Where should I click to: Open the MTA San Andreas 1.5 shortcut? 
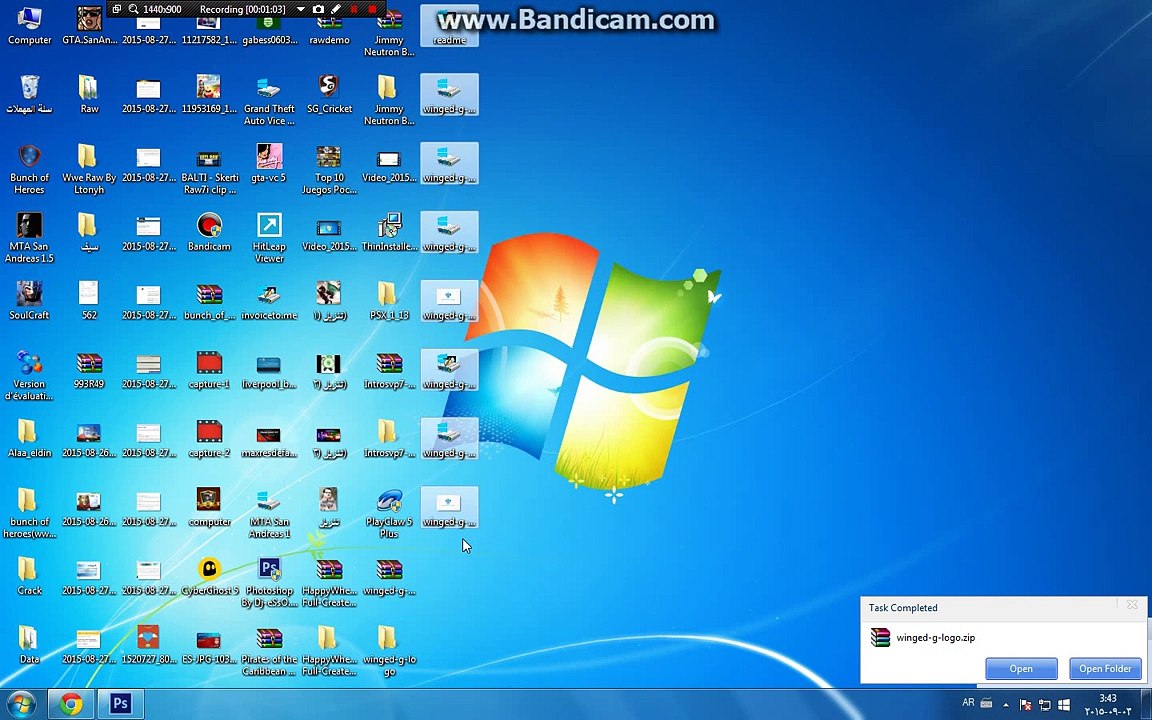pyautogui.click(x=29, y=238)
